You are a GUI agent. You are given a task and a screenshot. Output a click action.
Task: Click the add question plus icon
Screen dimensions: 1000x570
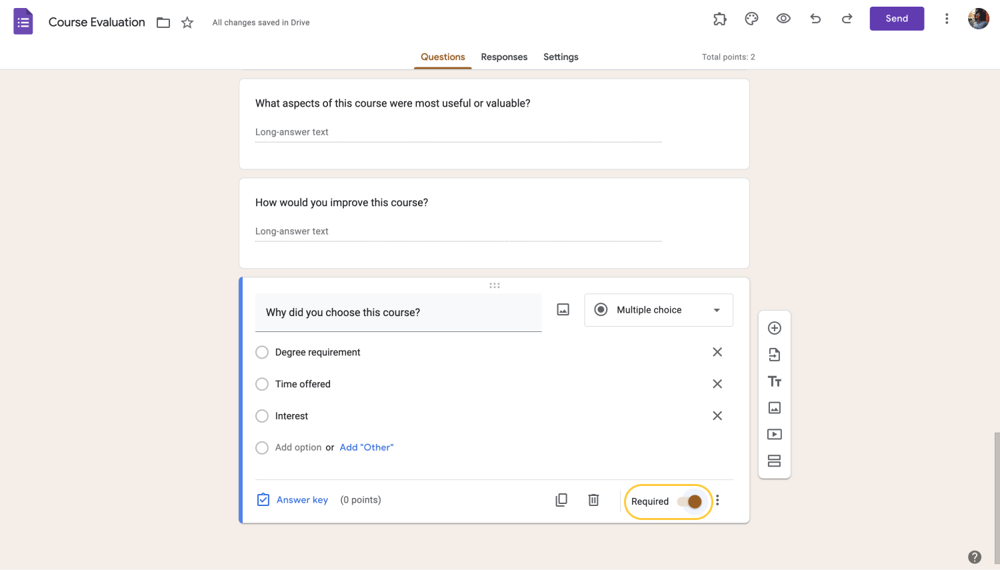tap(774, 328)
